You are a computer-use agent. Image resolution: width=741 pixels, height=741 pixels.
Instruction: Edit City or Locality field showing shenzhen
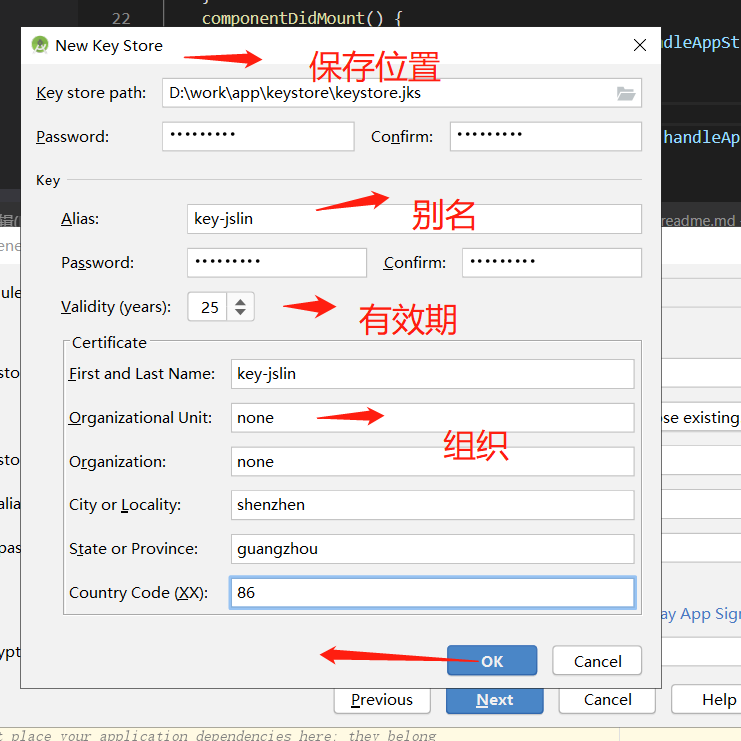tap(432, 505)
